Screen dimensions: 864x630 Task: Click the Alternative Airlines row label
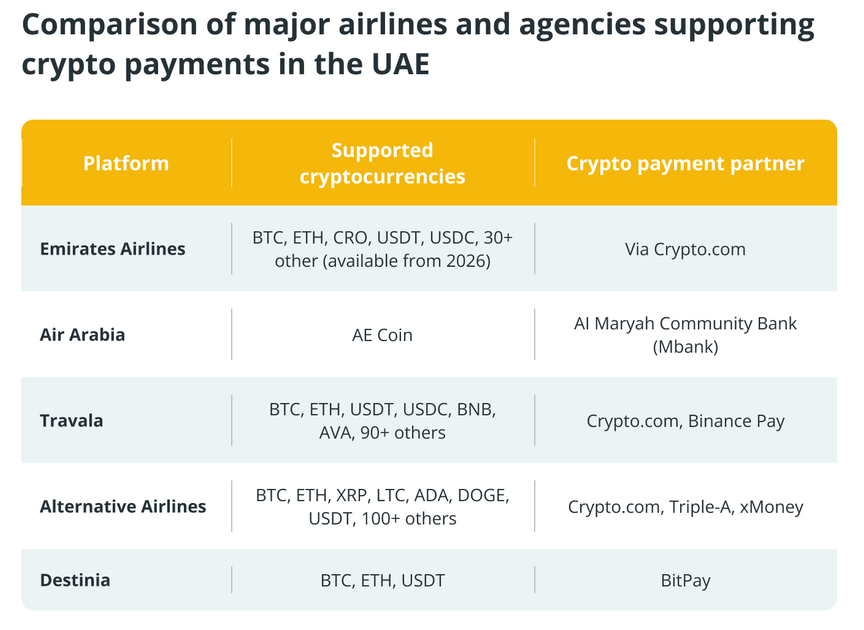pos(123,506)
